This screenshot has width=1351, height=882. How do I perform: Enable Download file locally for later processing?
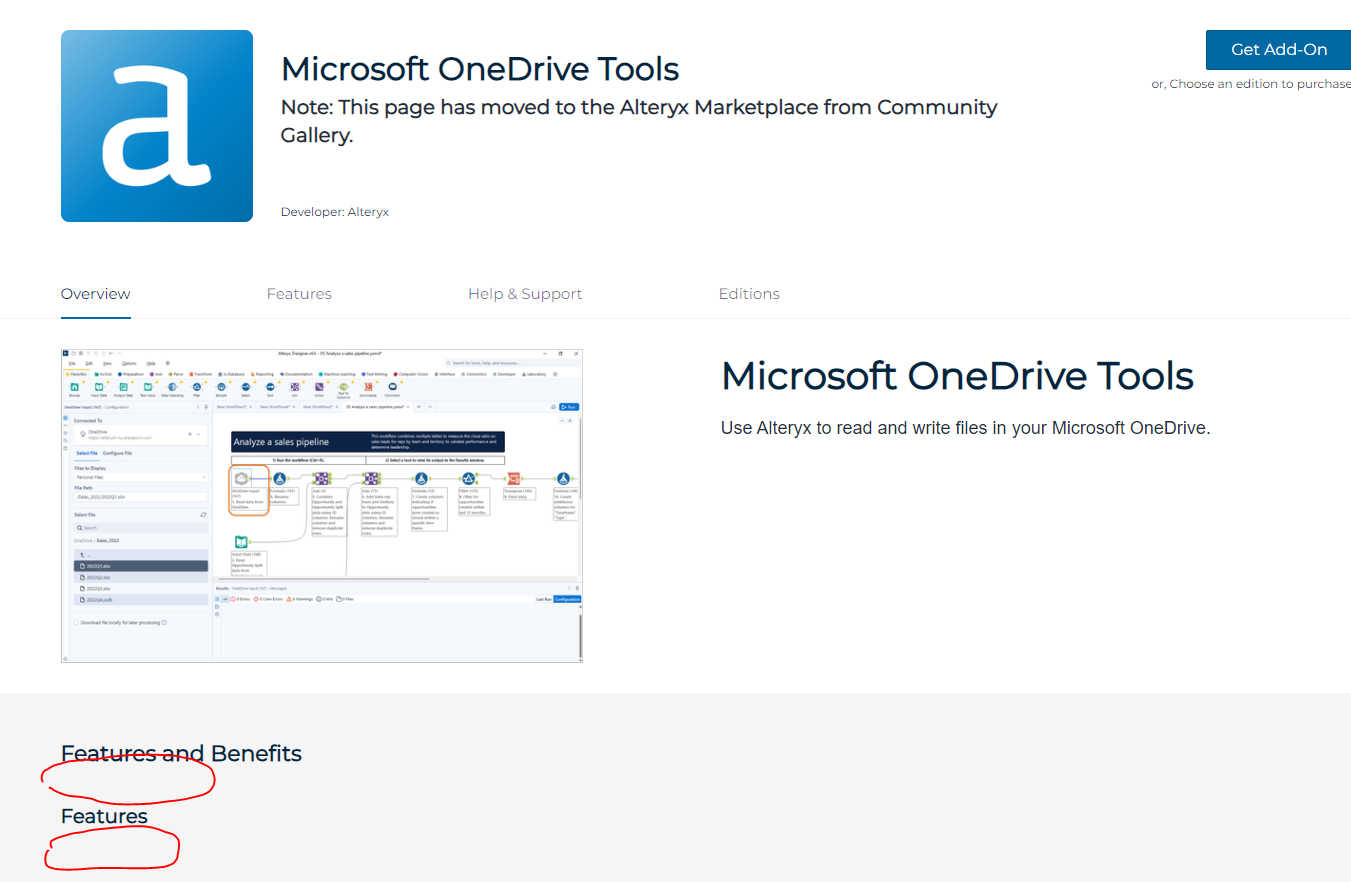[x=76, y=622]
